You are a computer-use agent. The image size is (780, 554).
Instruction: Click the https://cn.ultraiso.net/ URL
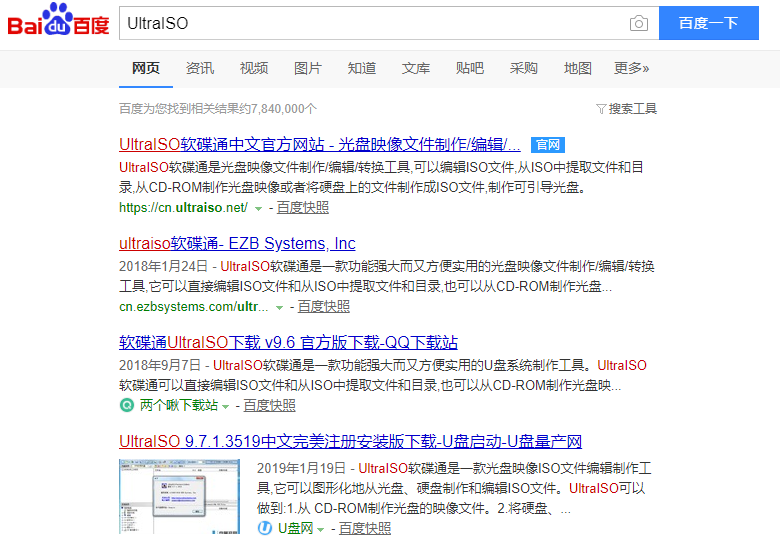(x=183, y=207)
